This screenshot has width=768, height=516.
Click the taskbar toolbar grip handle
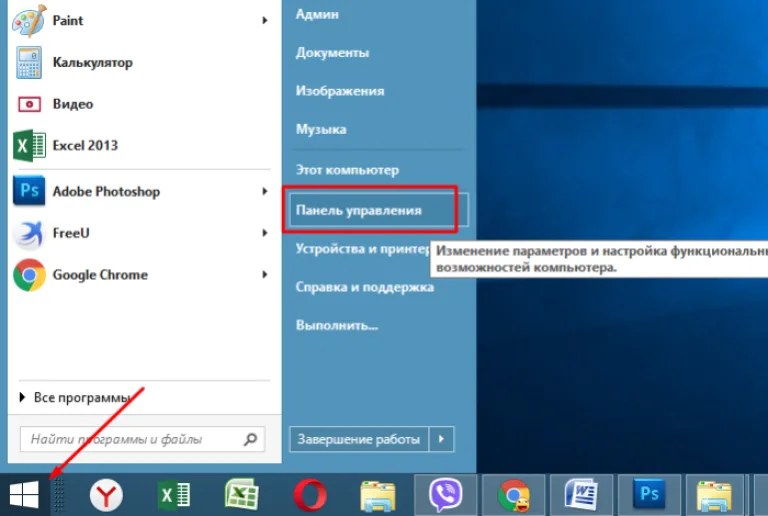[x=59, y=494]
